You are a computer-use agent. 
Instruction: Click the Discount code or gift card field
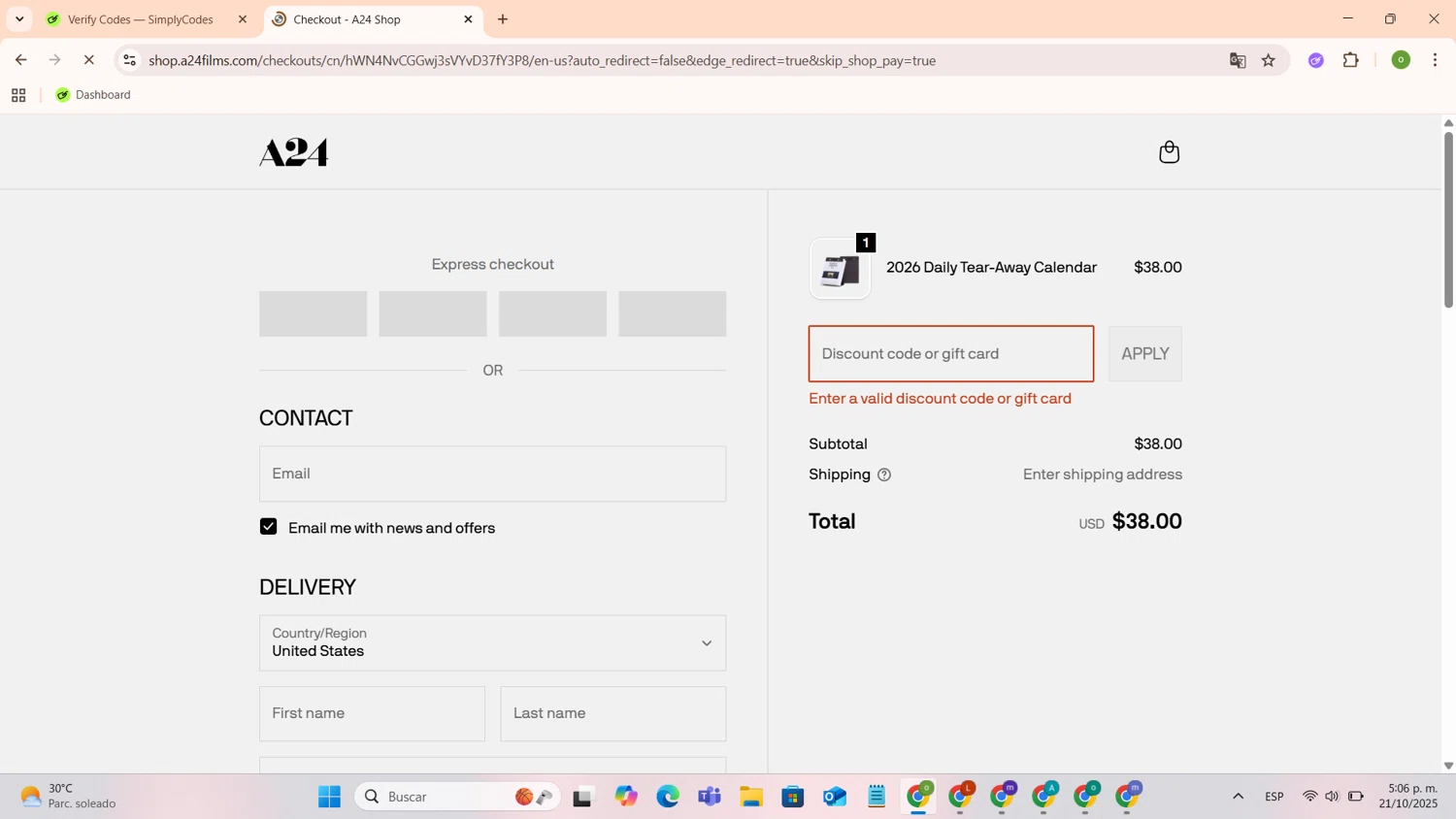[951, 354]
